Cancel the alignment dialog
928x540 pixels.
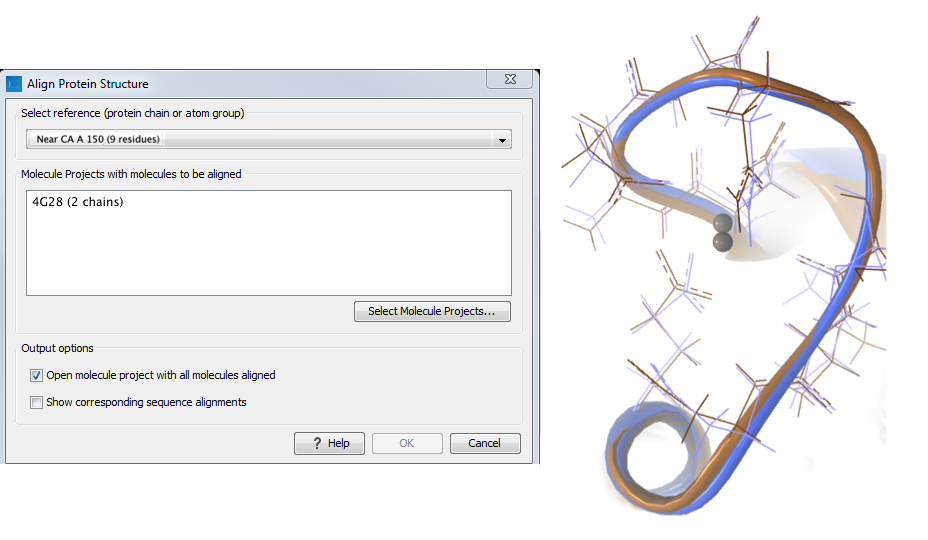tap(484, 443)
